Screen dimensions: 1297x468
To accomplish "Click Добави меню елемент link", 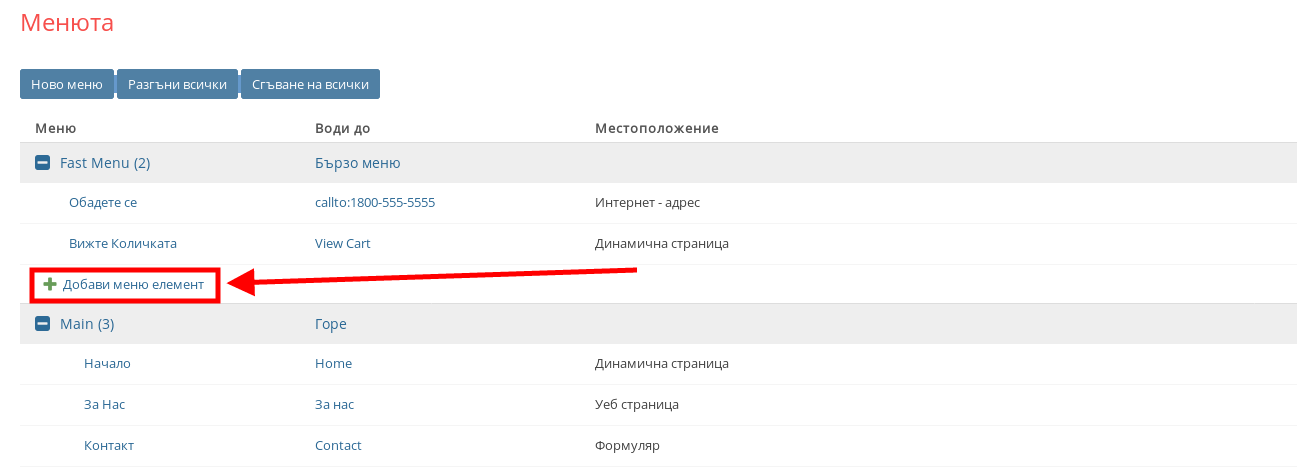I will [133, 285].
